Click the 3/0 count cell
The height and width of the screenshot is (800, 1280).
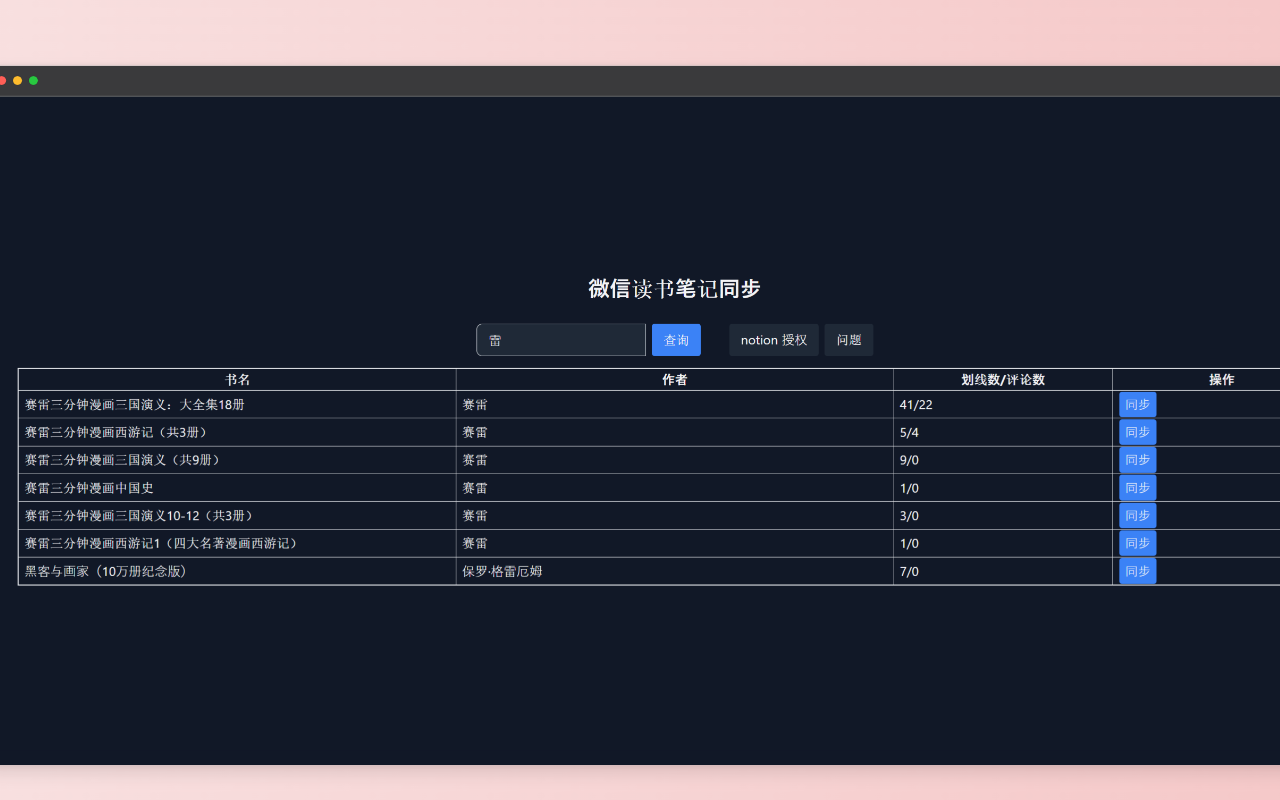[x=1003, y=516]
